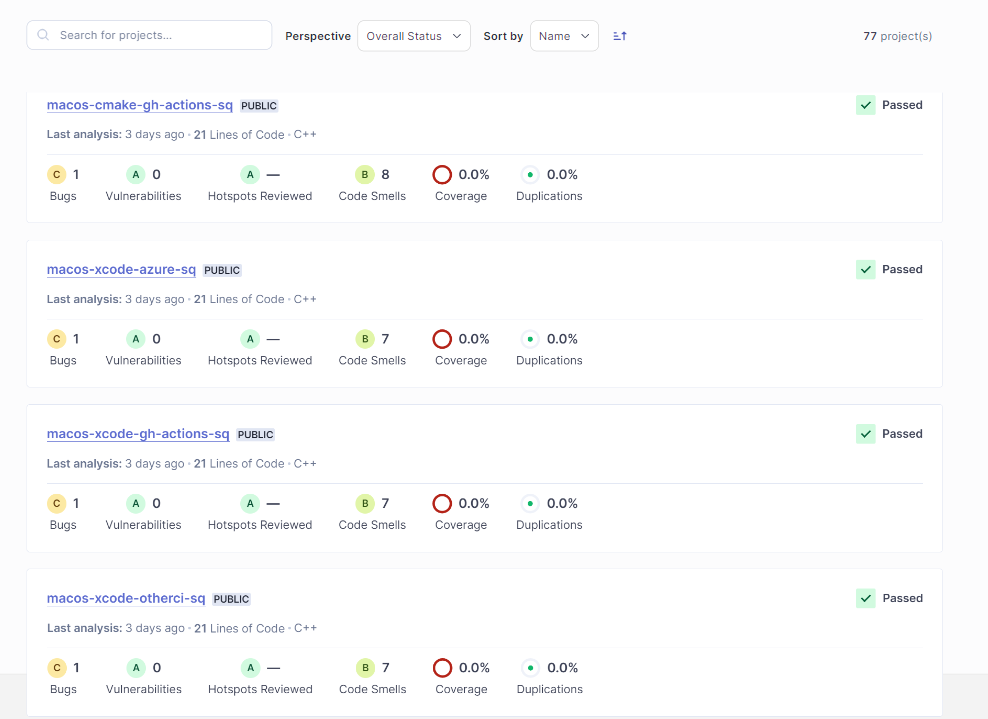Click Coverage ring icon for macos-cmake-gh-actions-sq
The height and width of the screenshot is (719, 988).
click(x=442, y=175)
